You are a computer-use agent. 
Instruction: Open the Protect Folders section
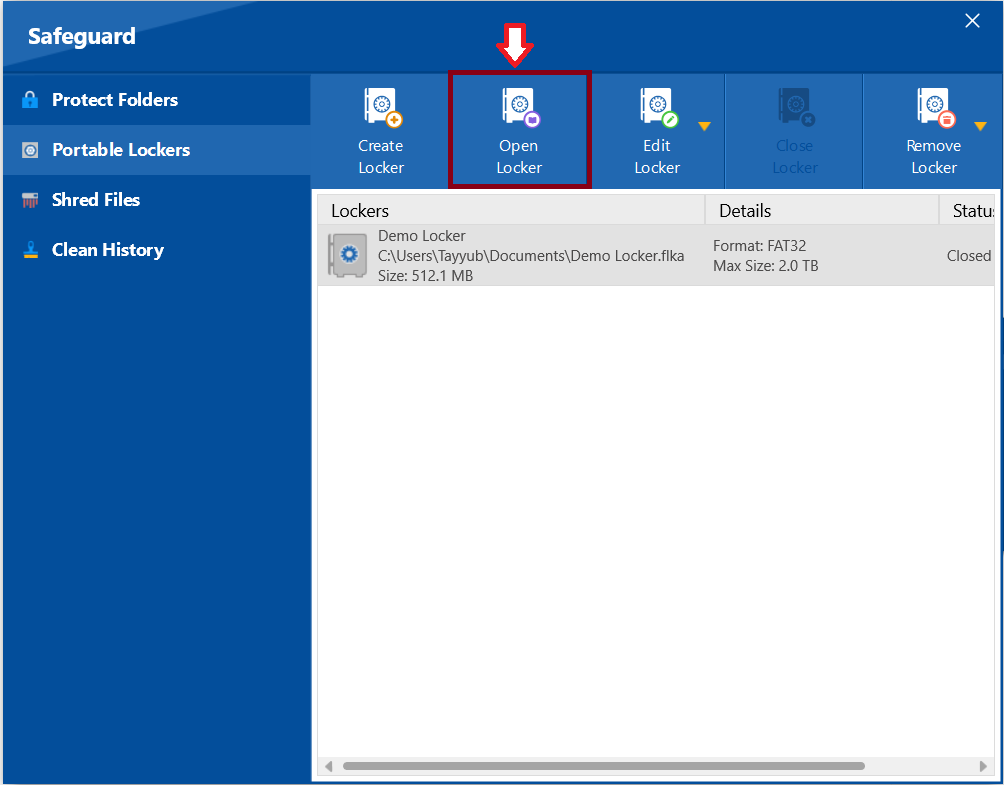coord(157,99)
